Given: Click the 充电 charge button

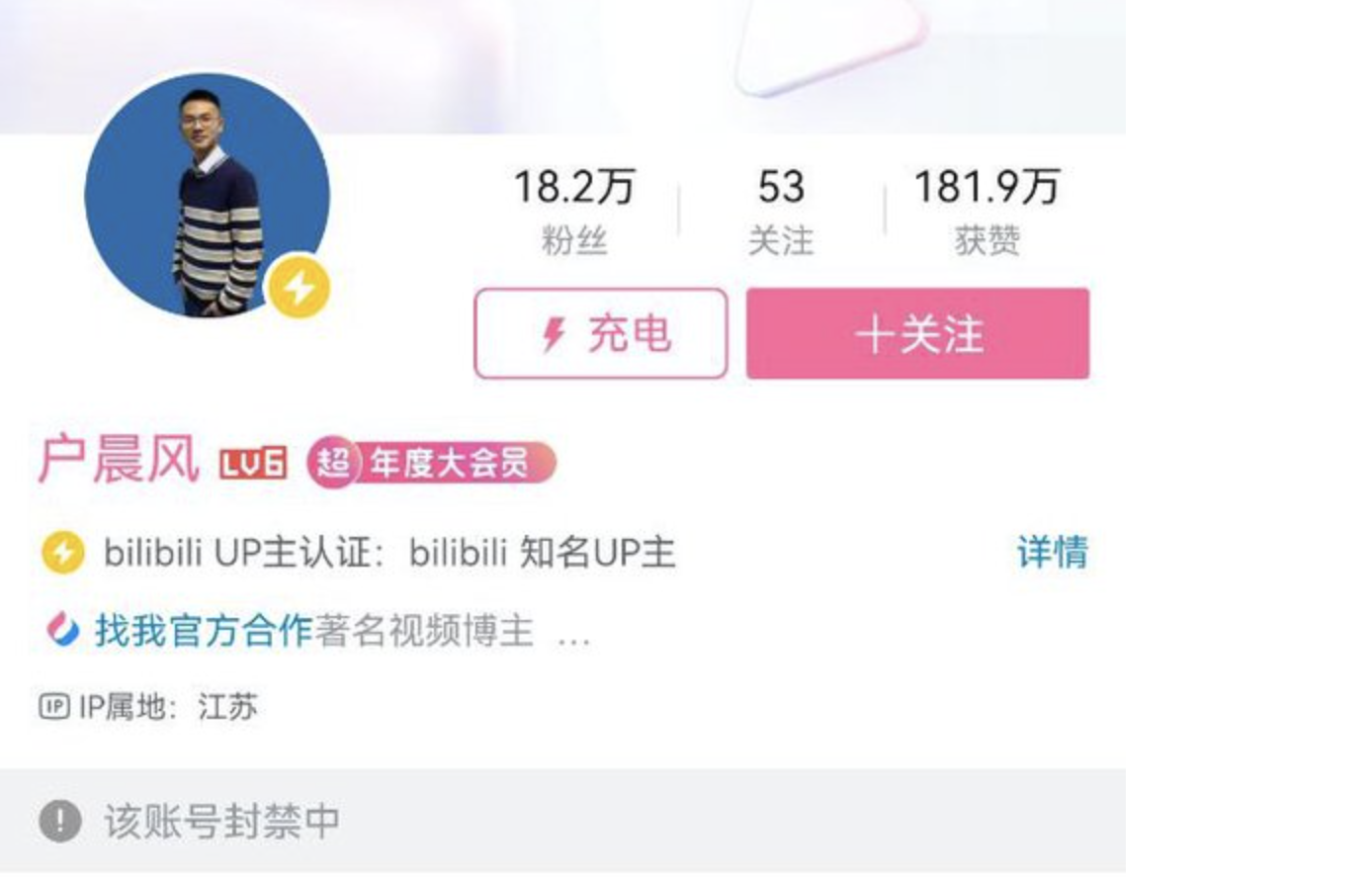Looking at the screenshot, I should click(601, 333).
